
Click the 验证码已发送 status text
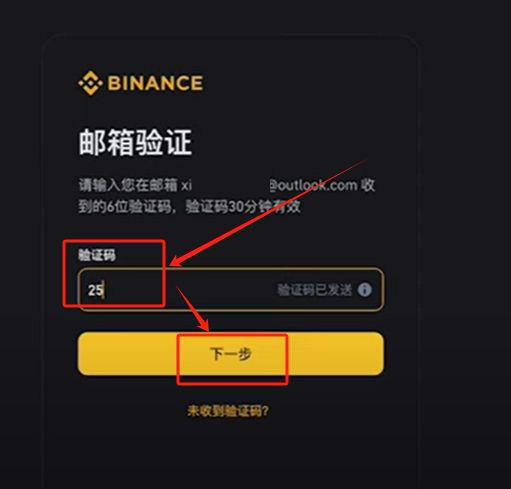[x=314, y=290]
